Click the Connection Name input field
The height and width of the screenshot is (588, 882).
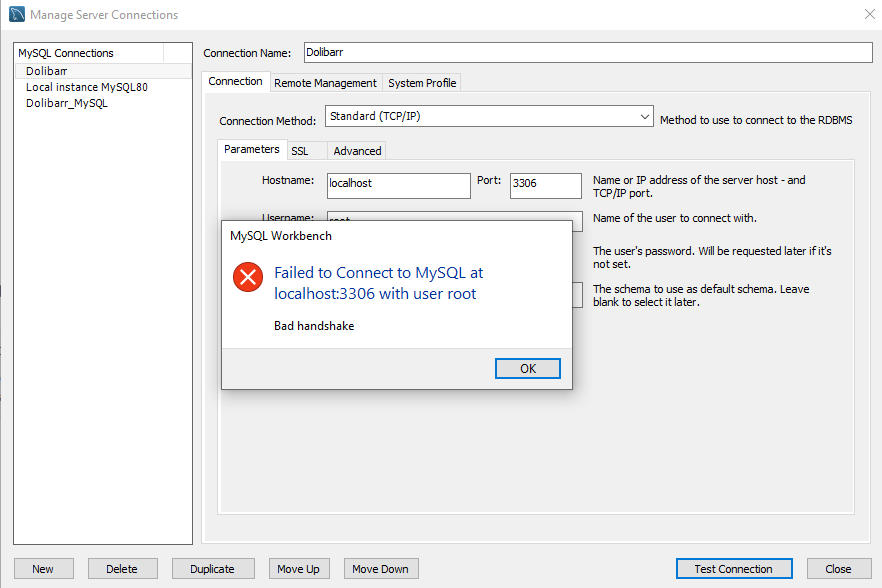pyautogui.click(x=588, y=52)
